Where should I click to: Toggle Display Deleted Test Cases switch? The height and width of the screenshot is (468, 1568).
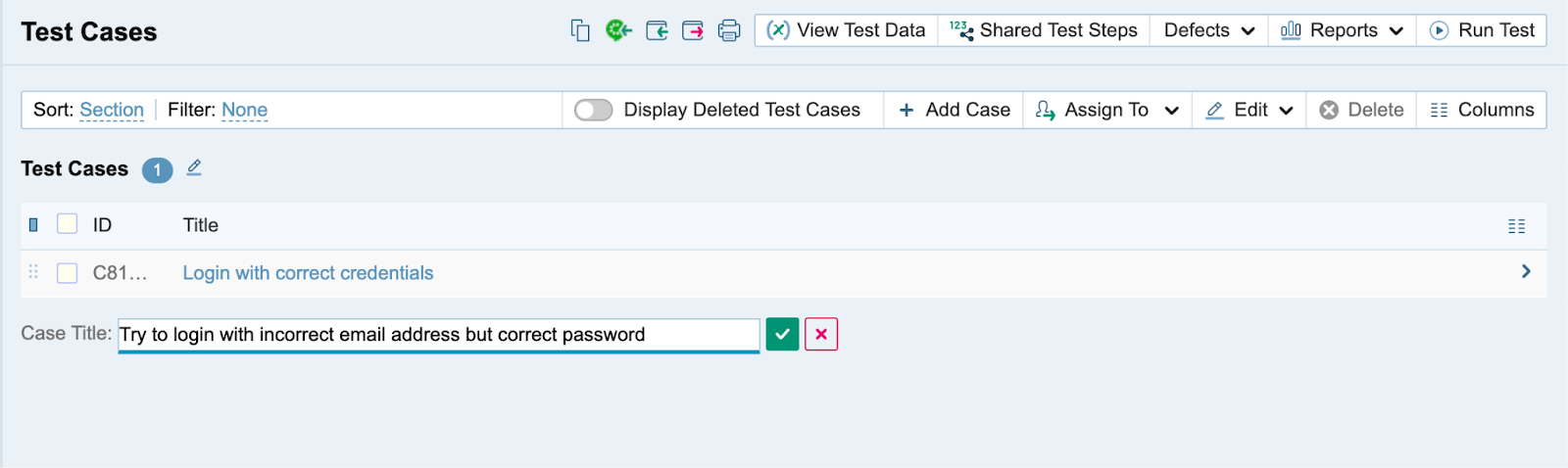click(x=594, y=110)
